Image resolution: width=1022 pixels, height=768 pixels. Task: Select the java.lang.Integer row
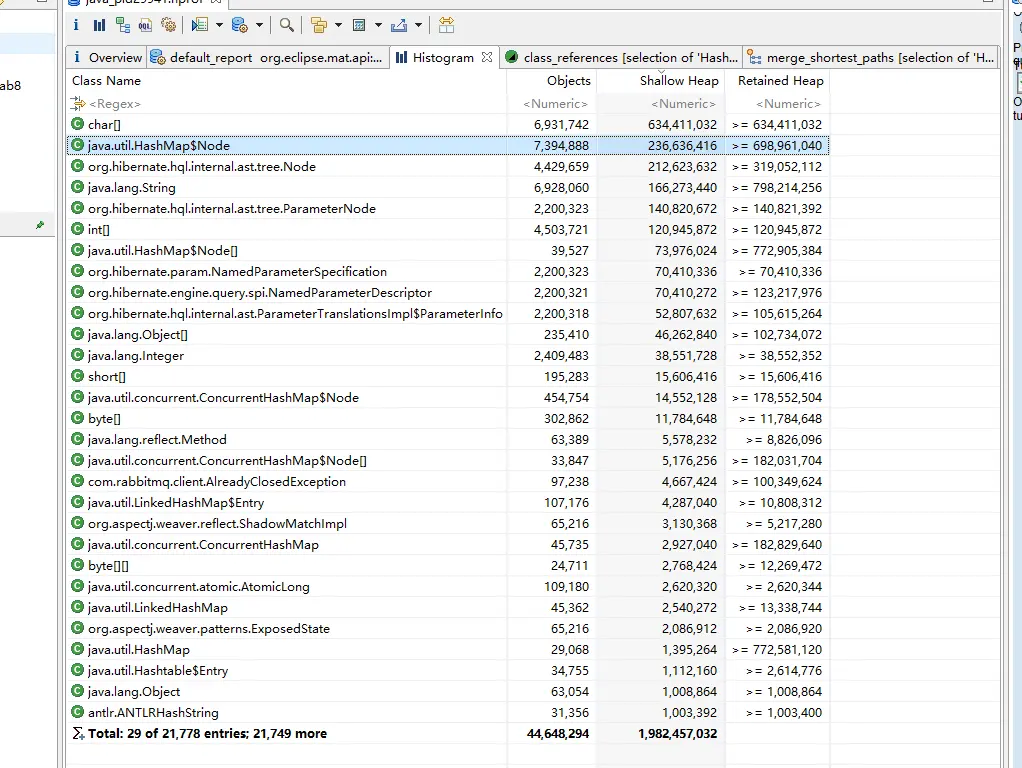coord(448,355)
